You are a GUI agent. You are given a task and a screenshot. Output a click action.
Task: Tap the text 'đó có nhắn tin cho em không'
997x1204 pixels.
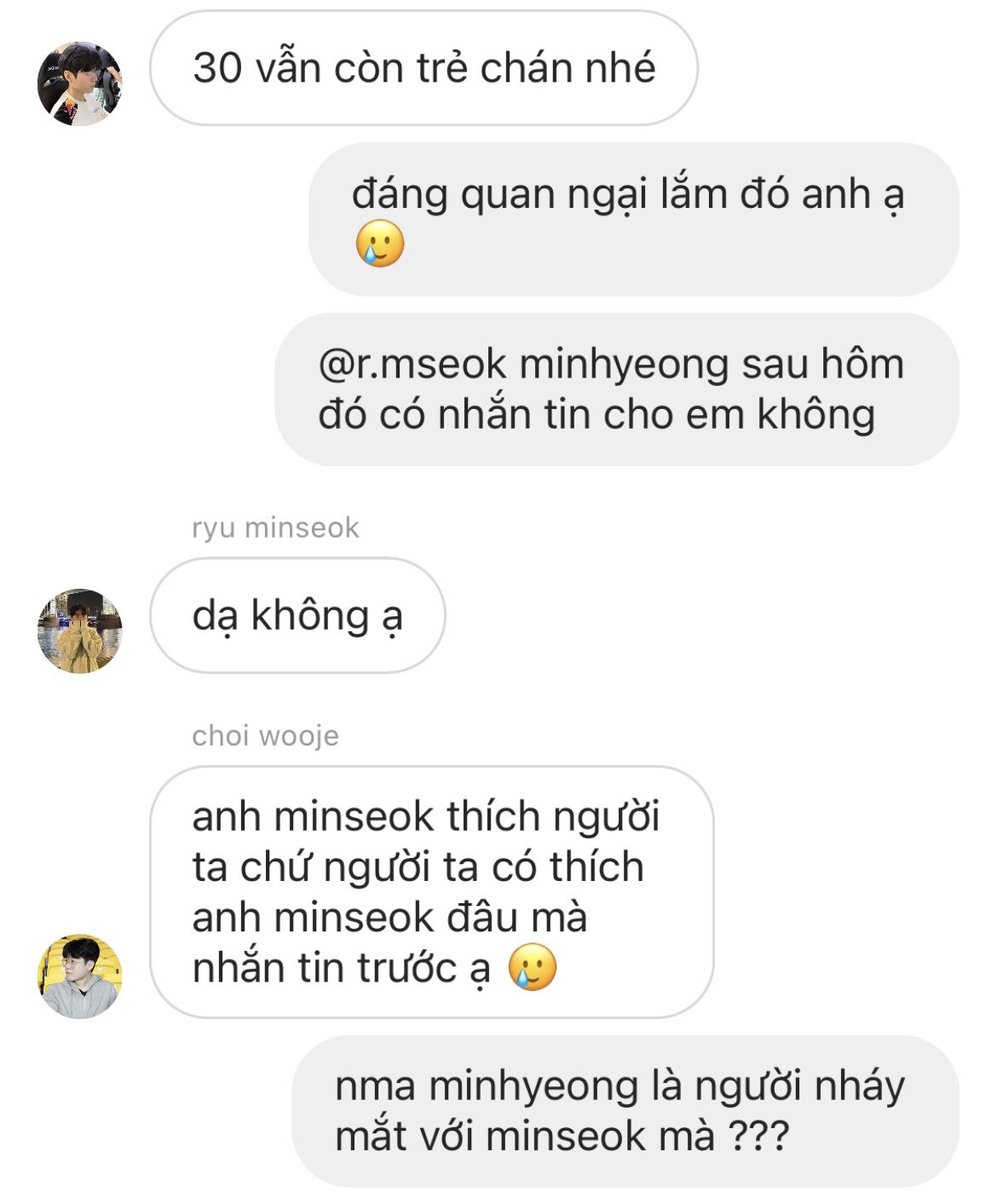coord(596,415)
